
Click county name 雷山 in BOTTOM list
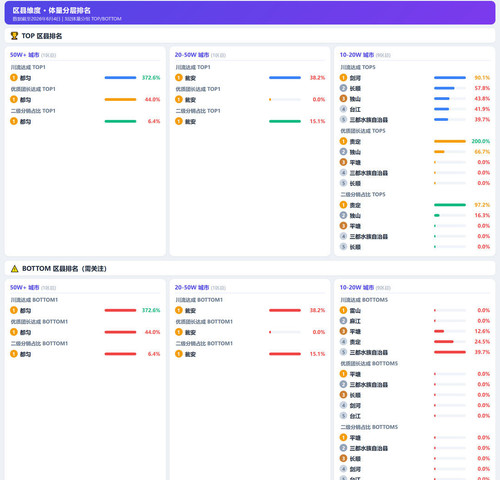(x=355, y=311)
